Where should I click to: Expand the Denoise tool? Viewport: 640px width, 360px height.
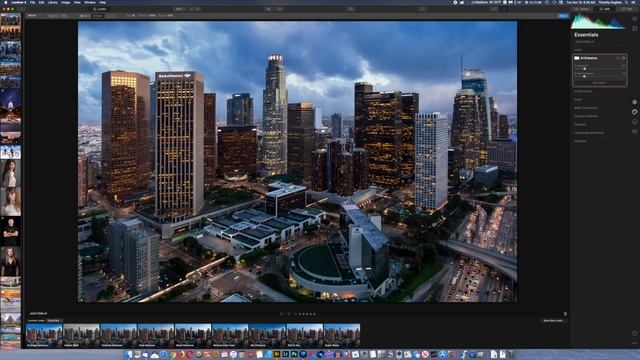[580, 124]
